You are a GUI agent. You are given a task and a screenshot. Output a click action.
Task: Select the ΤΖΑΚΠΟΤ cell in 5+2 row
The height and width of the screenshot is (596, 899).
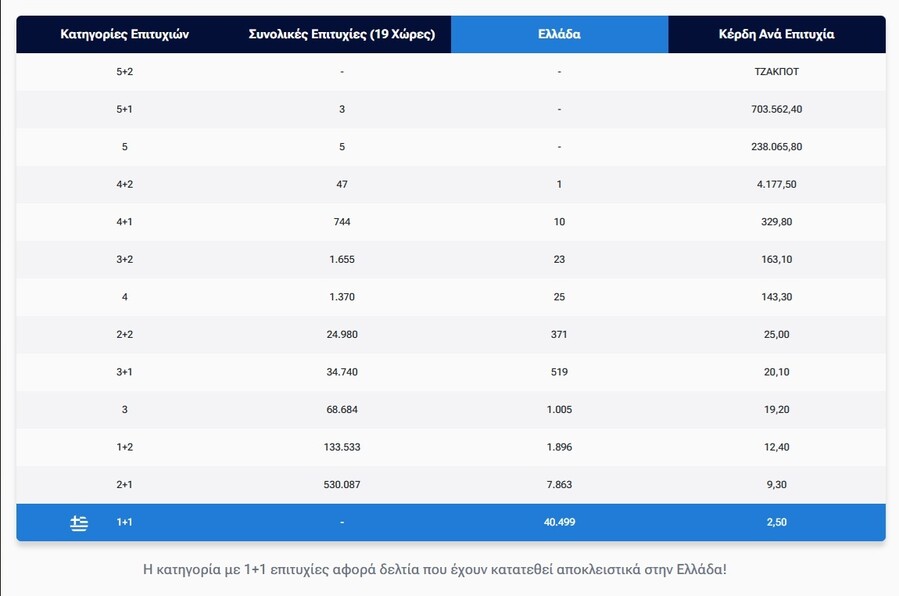(776, 72)
